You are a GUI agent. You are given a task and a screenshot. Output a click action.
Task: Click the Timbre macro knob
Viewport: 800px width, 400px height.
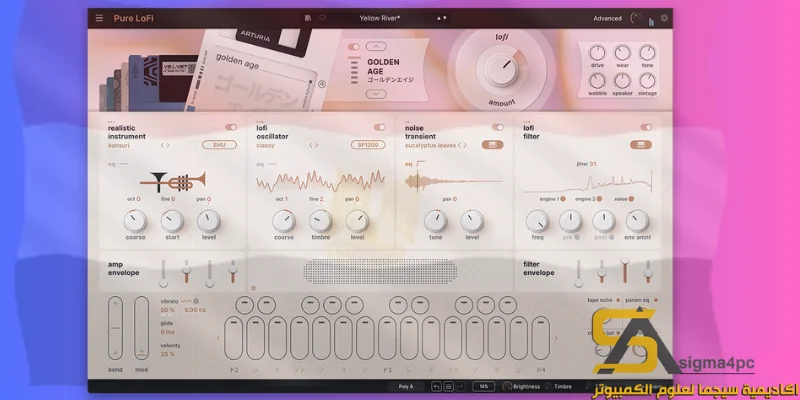click(x=548, y=387)
